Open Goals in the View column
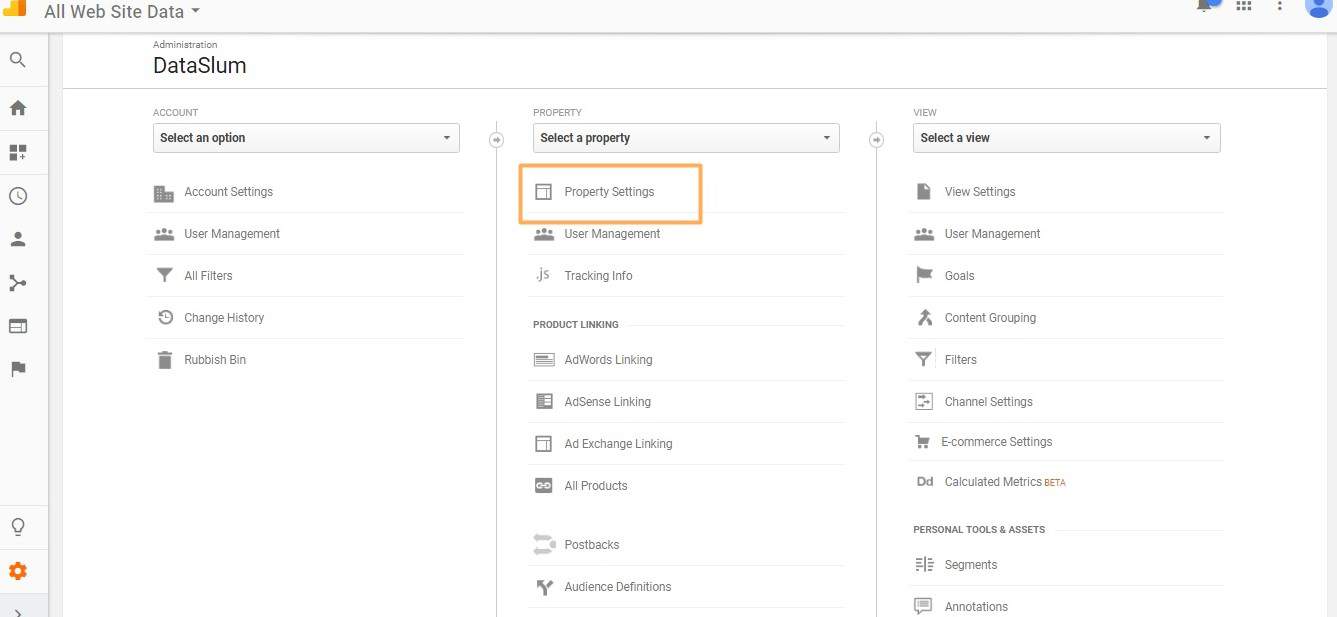This screenshot has height=617, width=1337. tap(959, 276)
